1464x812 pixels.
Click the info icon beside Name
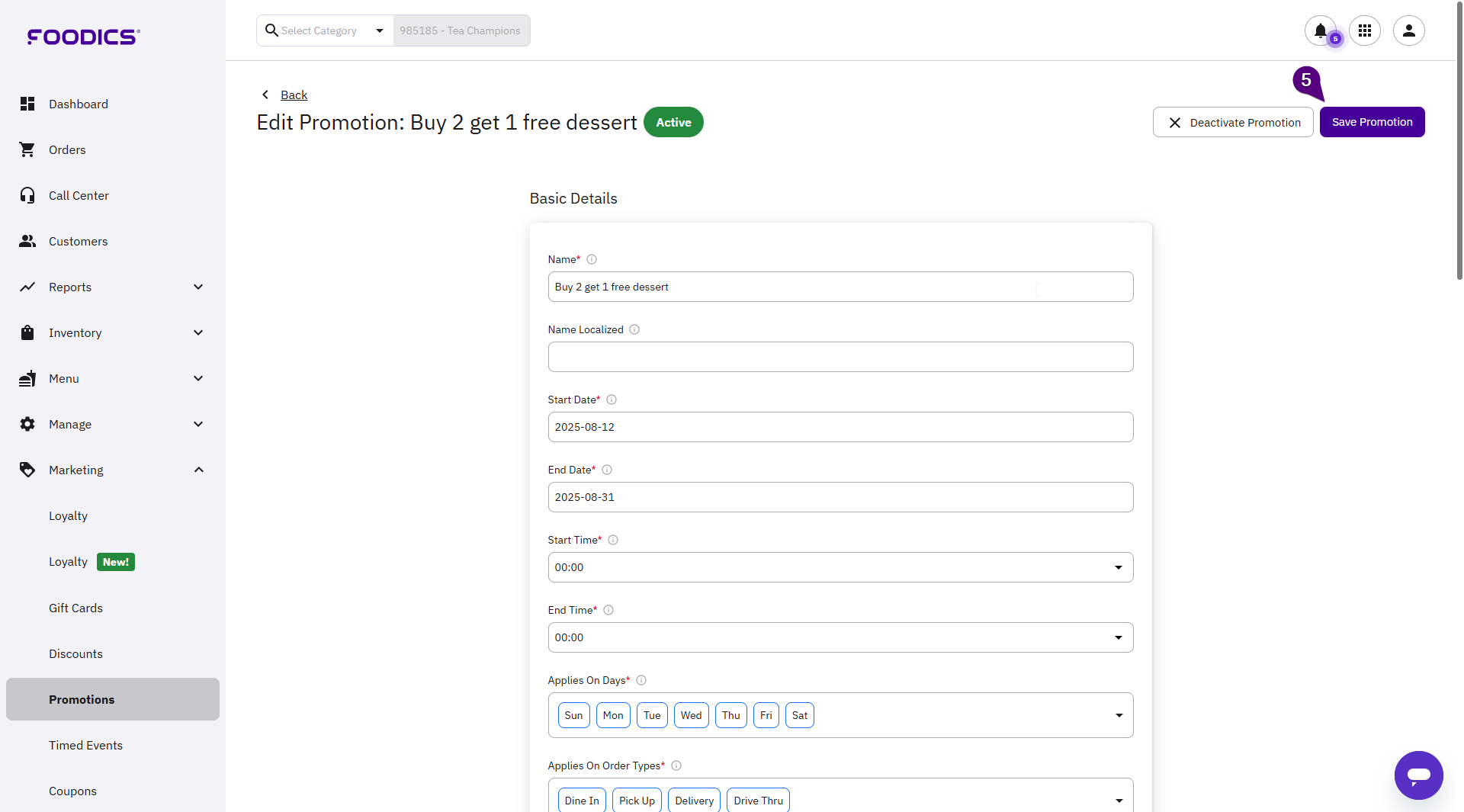click(592, 259)
